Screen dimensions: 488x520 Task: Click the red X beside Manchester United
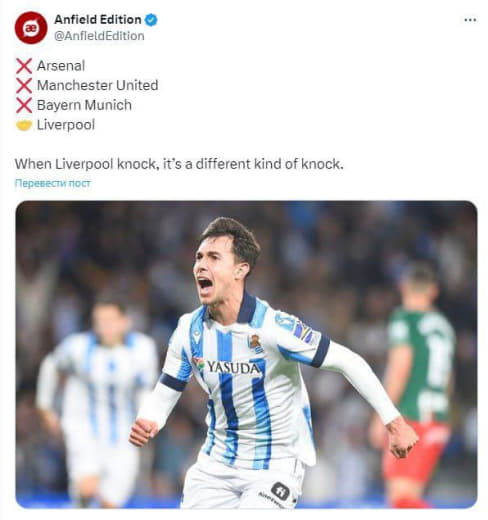(x=24, y=86)
